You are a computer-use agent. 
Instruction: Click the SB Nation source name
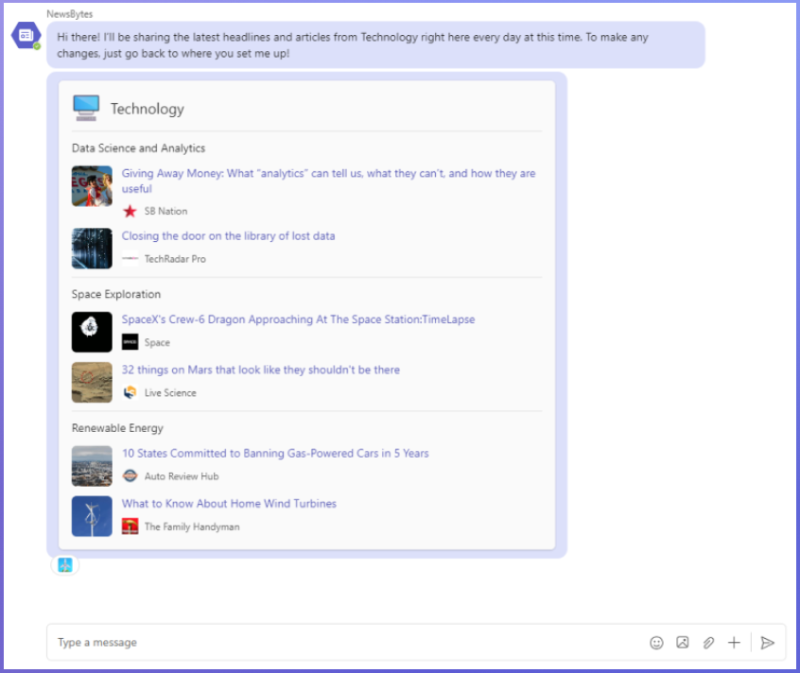tap(165, 211)
